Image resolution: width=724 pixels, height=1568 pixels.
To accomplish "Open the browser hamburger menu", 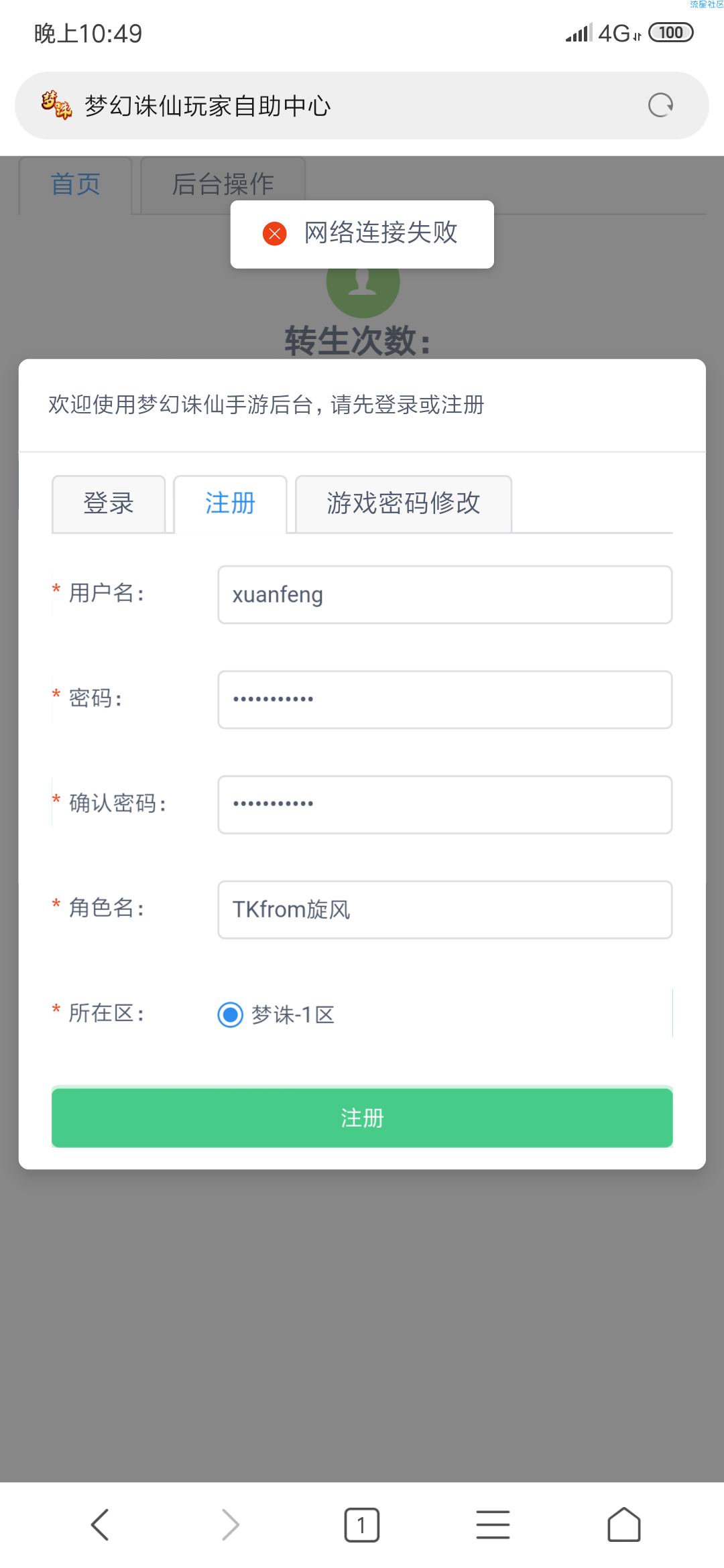I will [493, 1525].
